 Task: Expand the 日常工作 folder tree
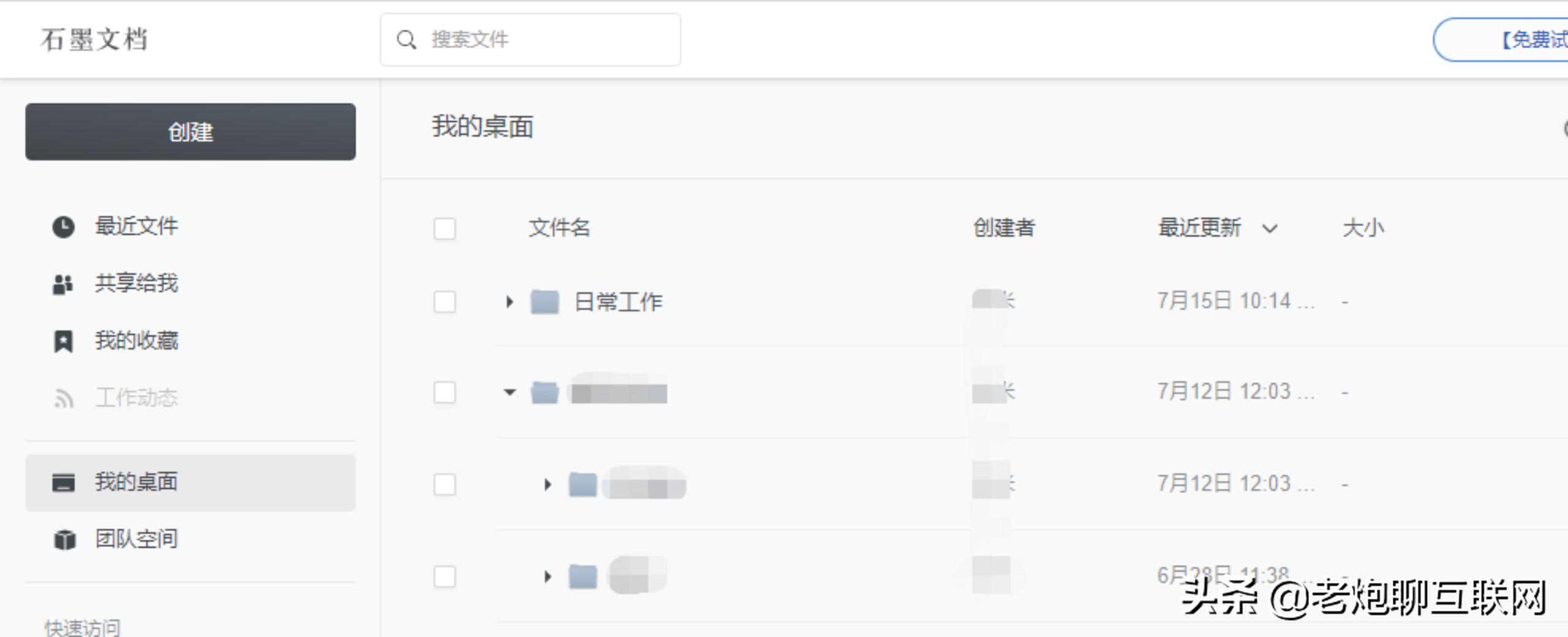point(510,301)
